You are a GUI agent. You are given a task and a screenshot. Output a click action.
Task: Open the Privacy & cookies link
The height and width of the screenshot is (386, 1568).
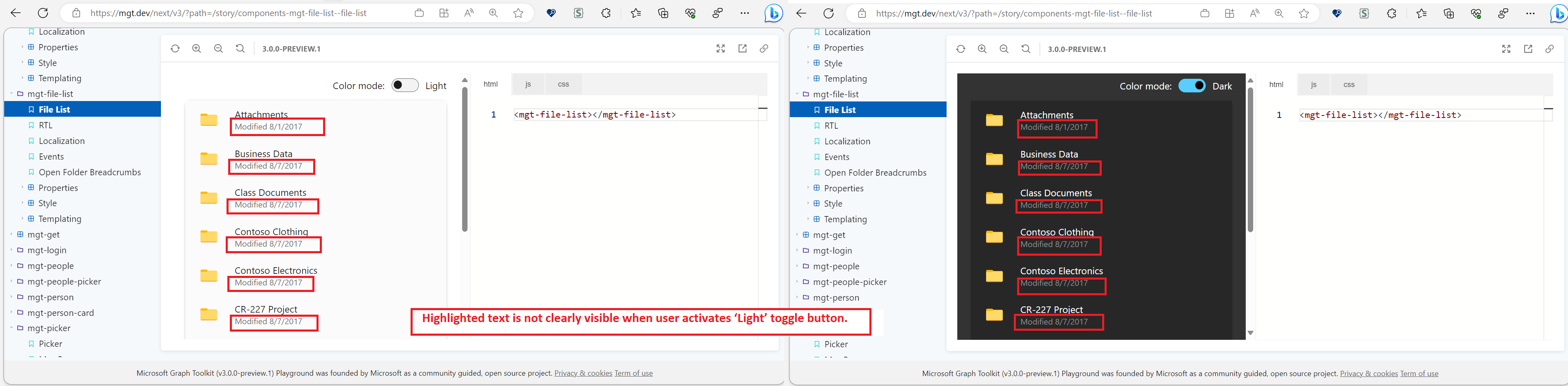point(583,373)
